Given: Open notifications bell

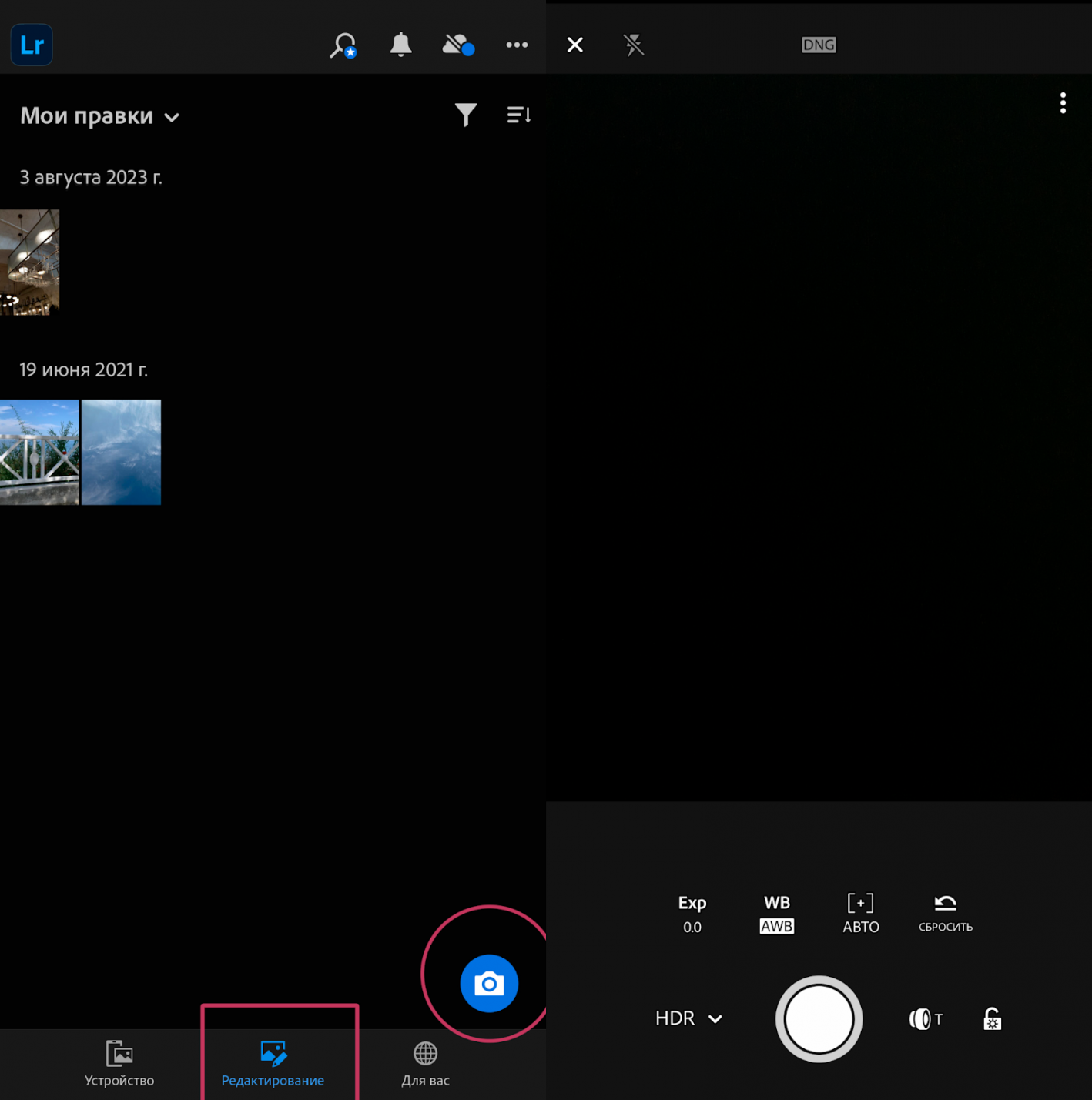Looking at the screenshot, I should pyautogui.click(x=400, y=45).
